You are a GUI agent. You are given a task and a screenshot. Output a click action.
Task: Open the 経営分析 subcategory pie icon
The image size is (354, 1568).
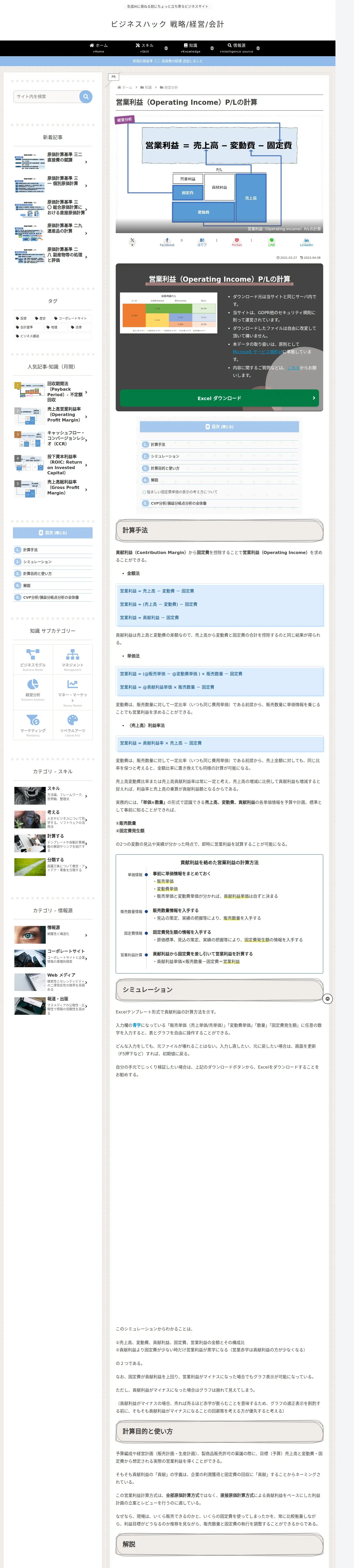[x=33, y=685]
